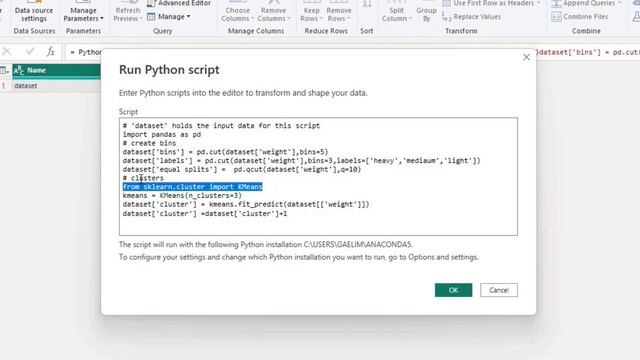
Task: Click the Manage table icon
Action: coord(151,17)
